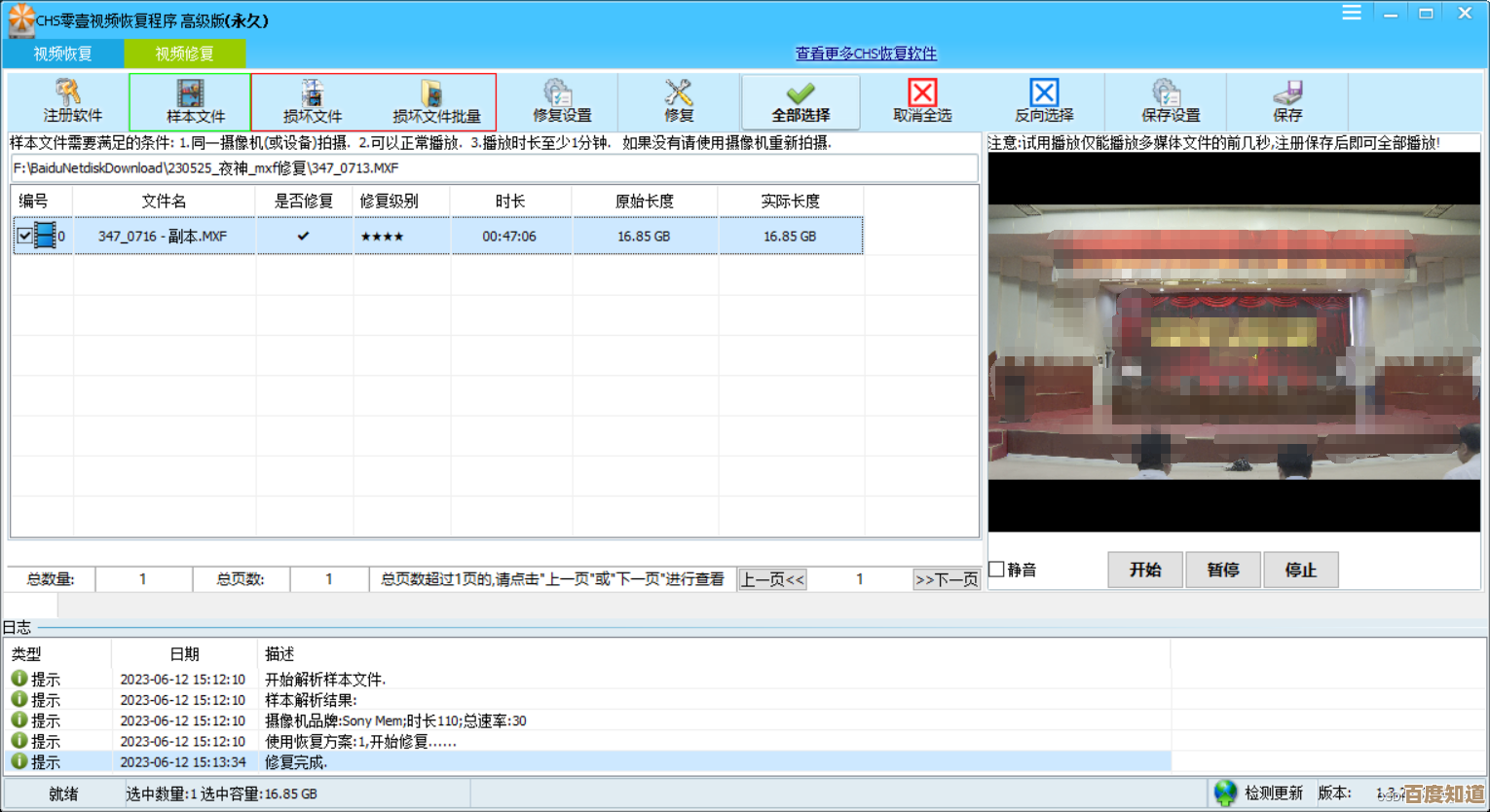Image resolution: width=1490 pixels, height=812 pixels.
Task: Click the 保存 save icon
Action: [1286, 101]
